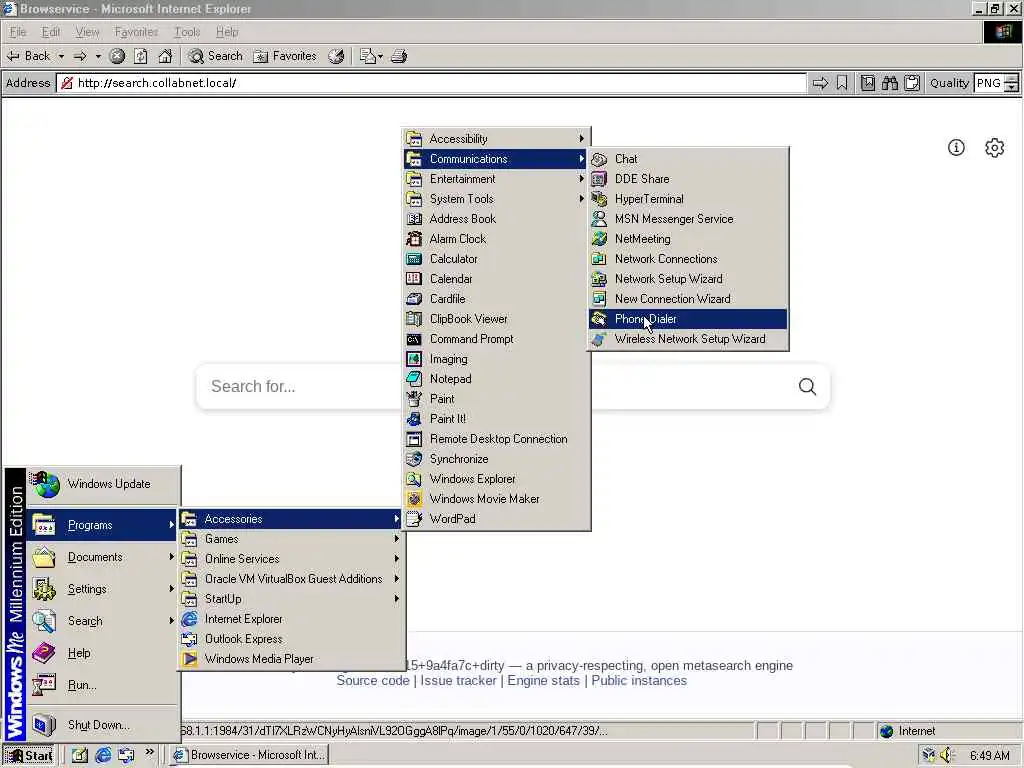
Task: Open Phone Dialer from Communications menu
Action: pyautogui.click(x=688, y=319)
